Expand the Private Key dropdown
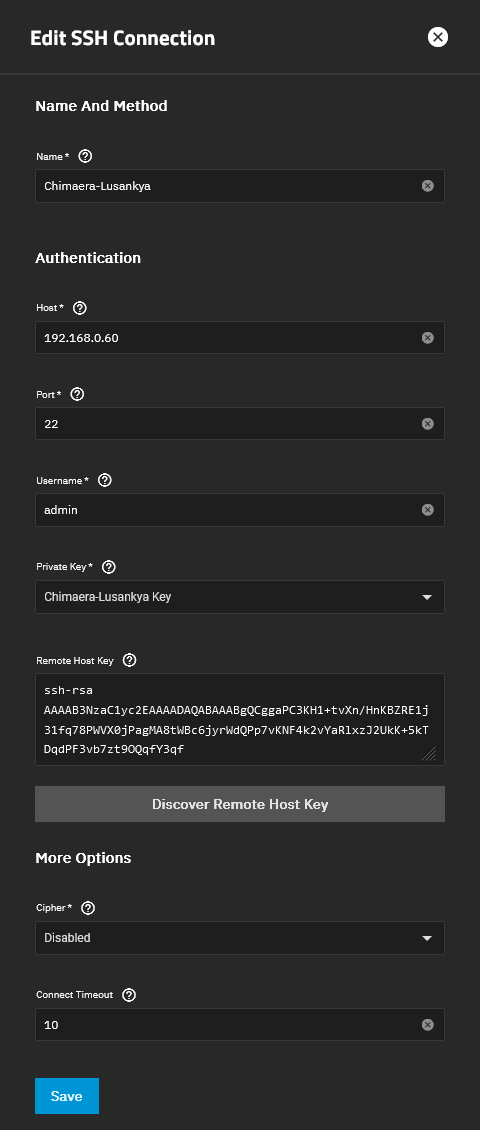The height and width of the screenshot is (1130, 480). point(240,597)
